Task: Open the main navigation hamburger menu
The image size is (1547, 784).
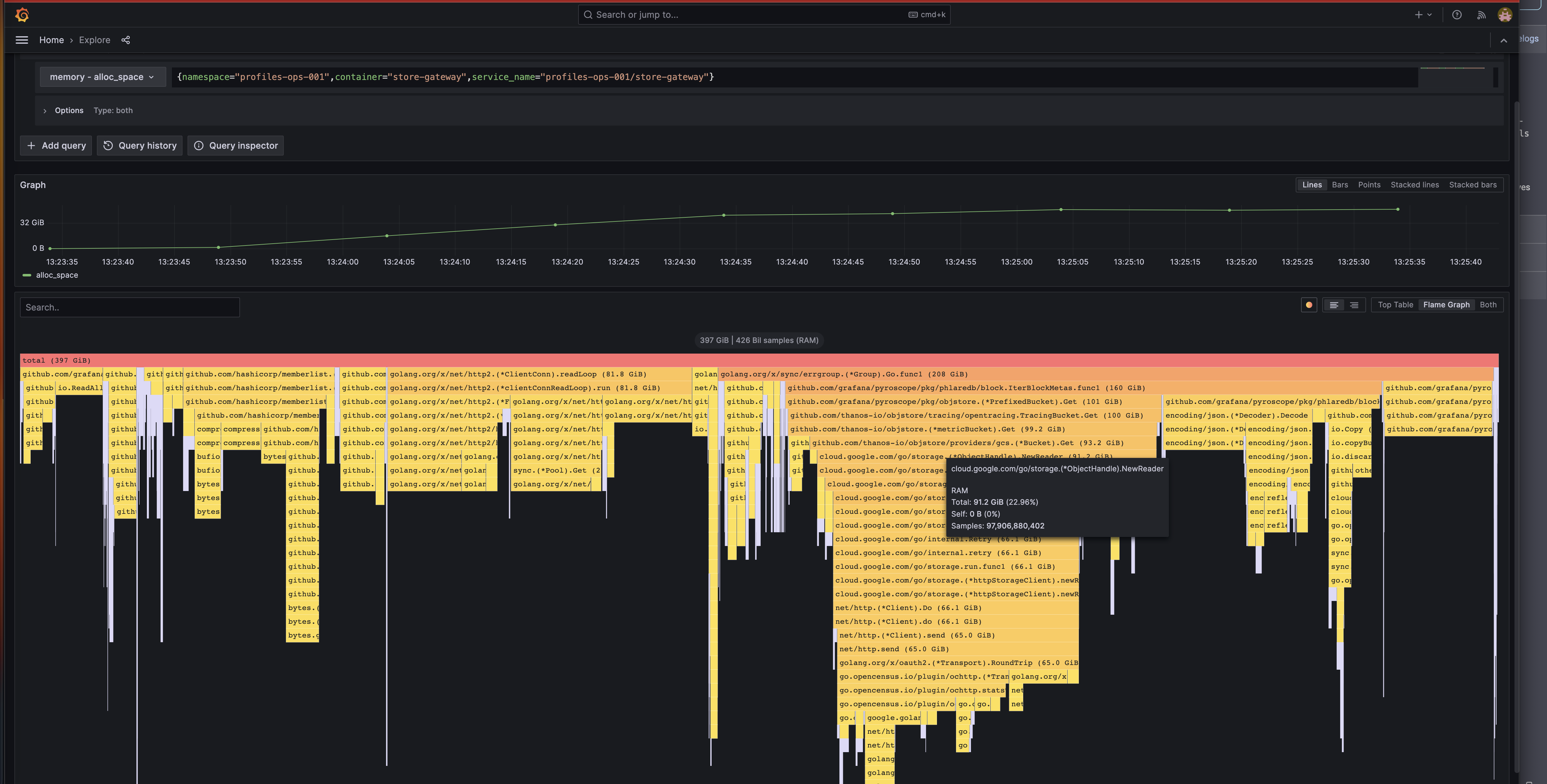Action: (22, 40)
